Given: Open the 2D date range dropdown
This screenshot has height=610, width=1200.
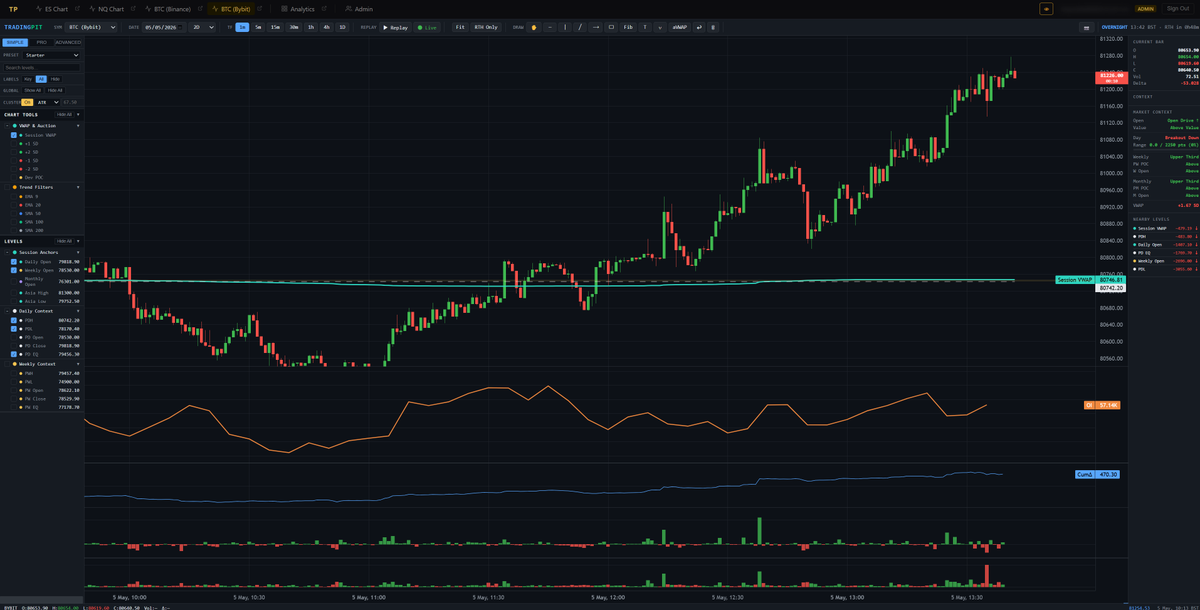Looking at the screenshot, I should coord(200,27).
